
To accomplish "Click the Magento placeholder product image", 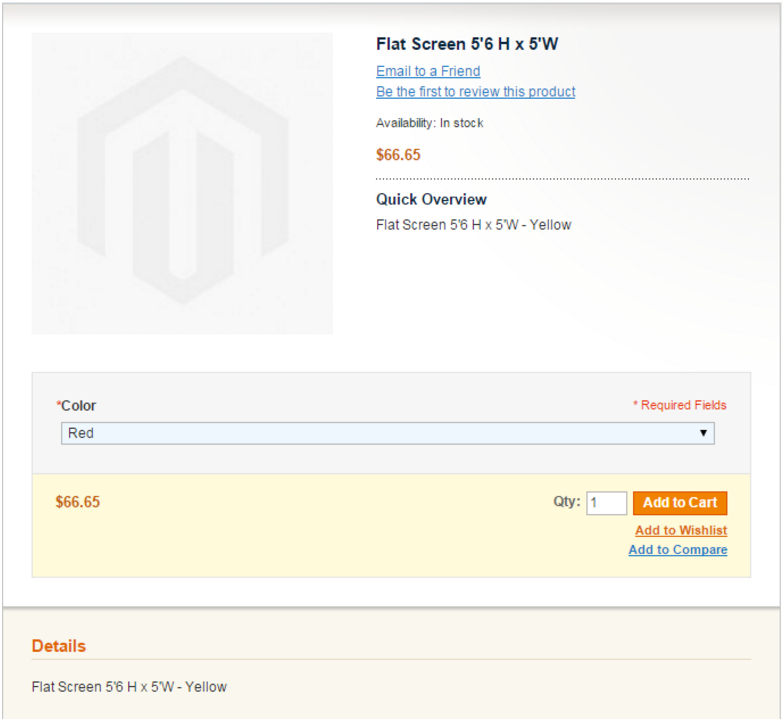I will (182, 183).
